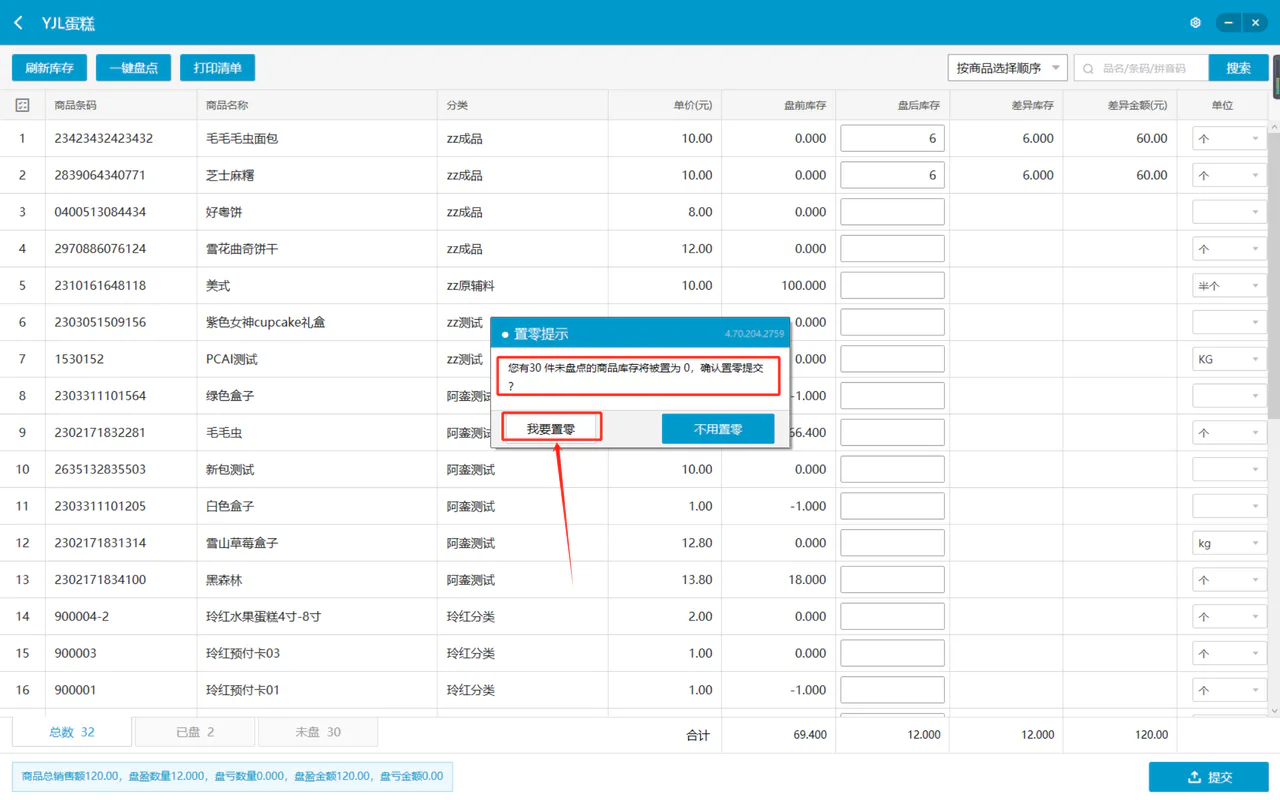Click select-all icon in table header
Viewport: 1280px width, 800px height.
coord(22,105)
